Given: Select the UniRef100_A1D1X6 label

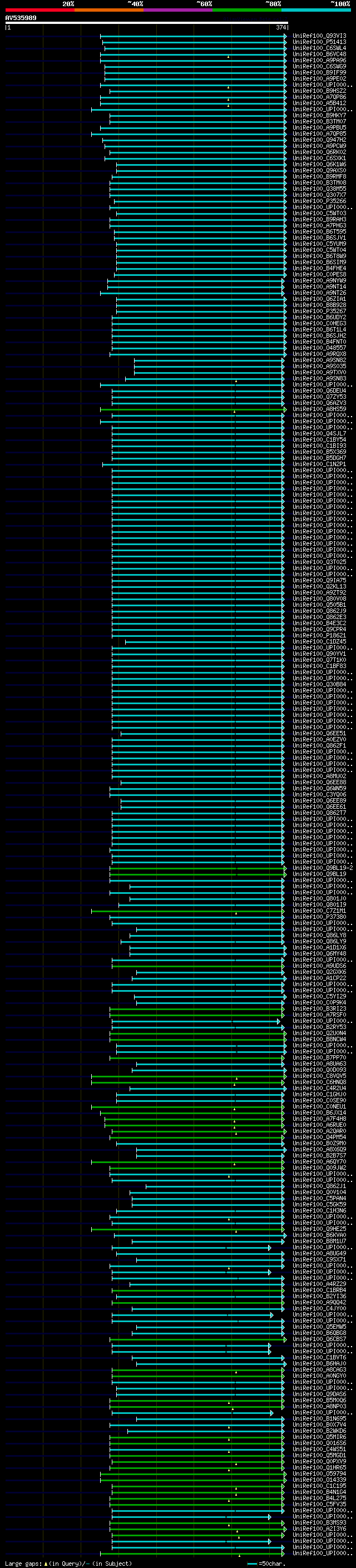Looking at the screenshot, I should (319, 947).
